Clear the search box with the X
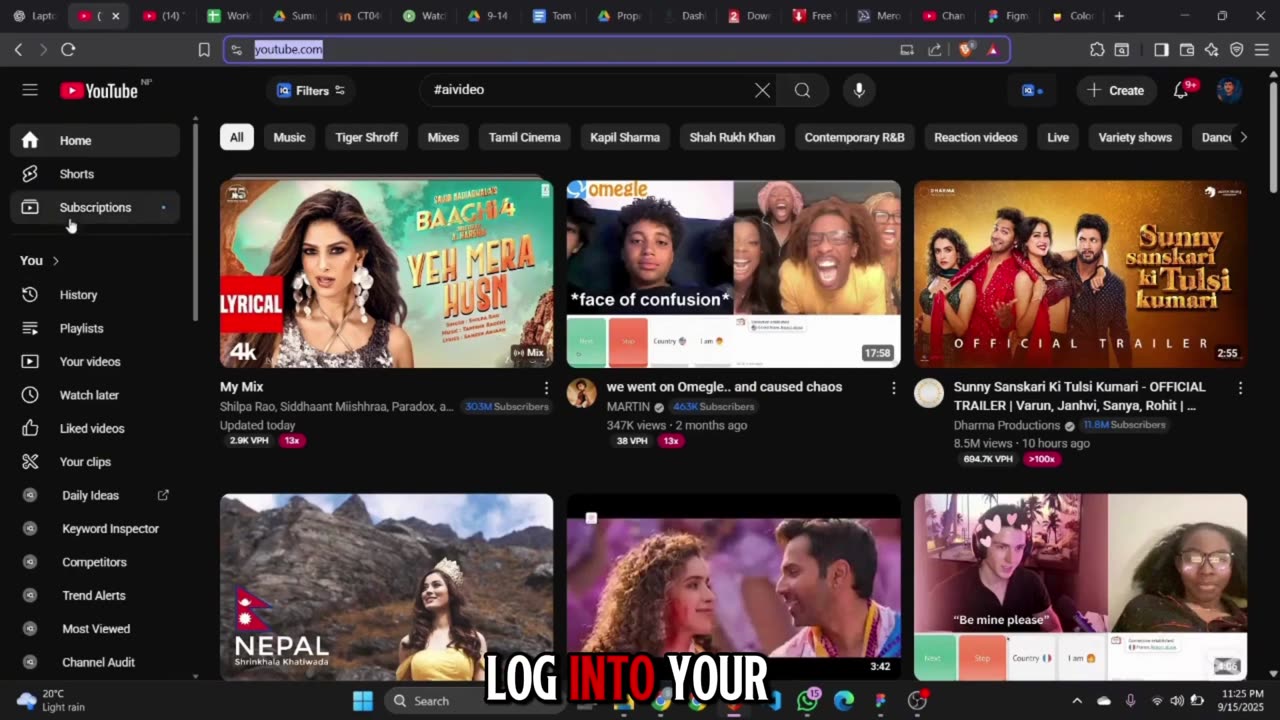 point(762,90)
